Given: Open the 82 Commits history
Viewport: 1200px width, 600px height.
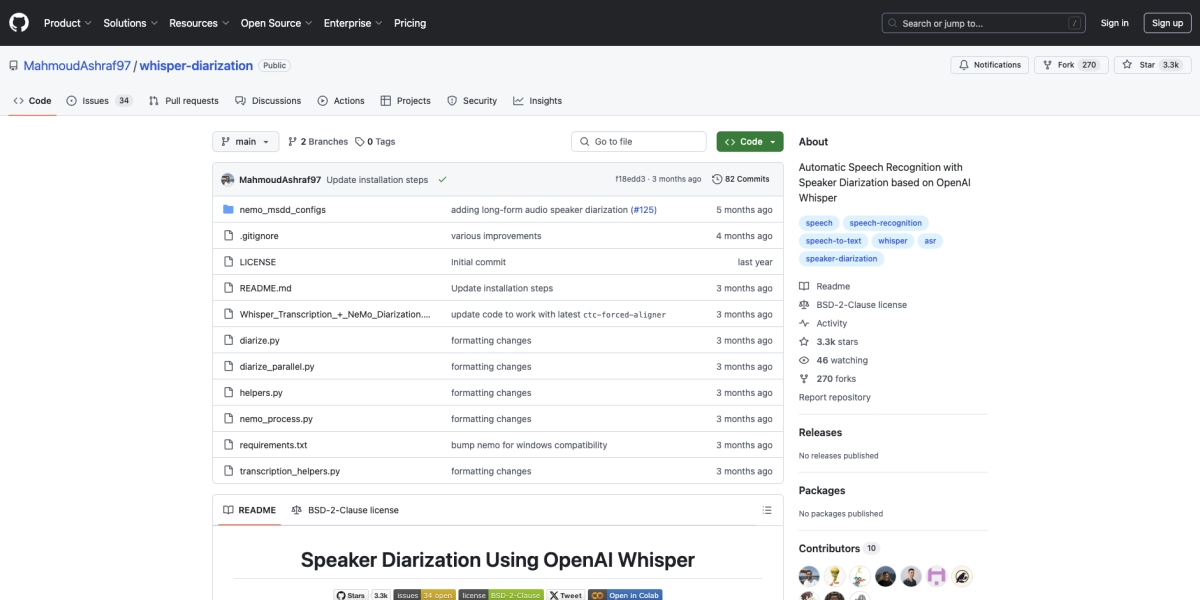Looking at the screenshot, I should (741, 179).
